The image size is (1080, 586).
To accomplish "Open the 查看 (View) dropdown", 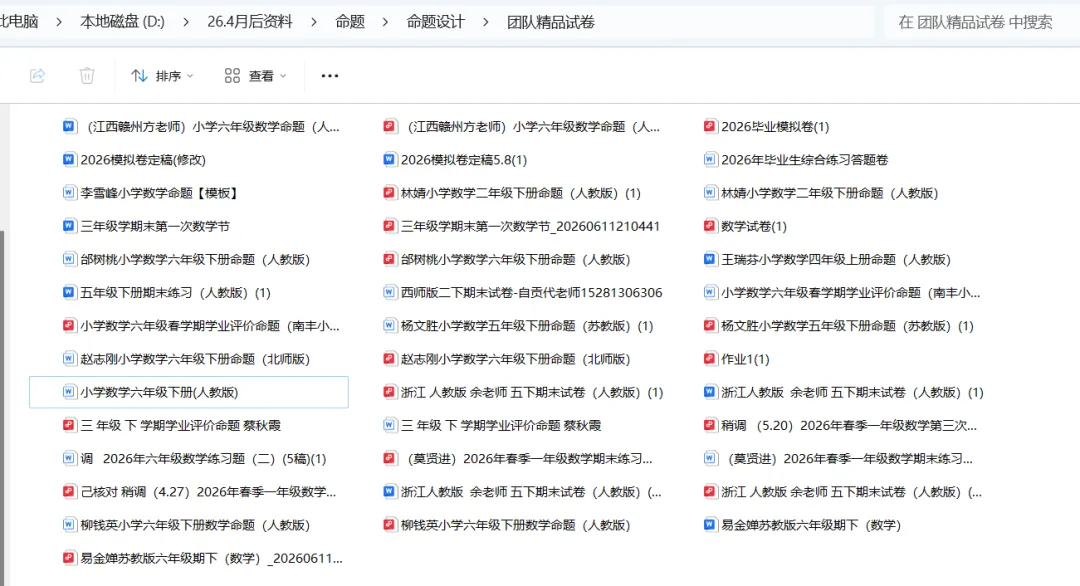I will tap(256, 76).
